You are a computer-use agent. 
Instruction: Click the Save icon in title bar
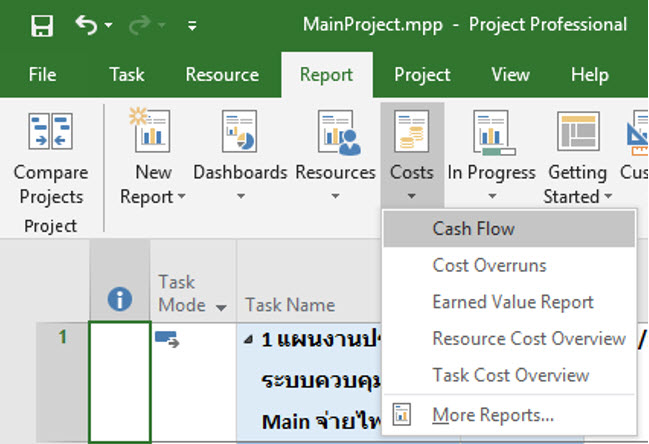(41, 25)
